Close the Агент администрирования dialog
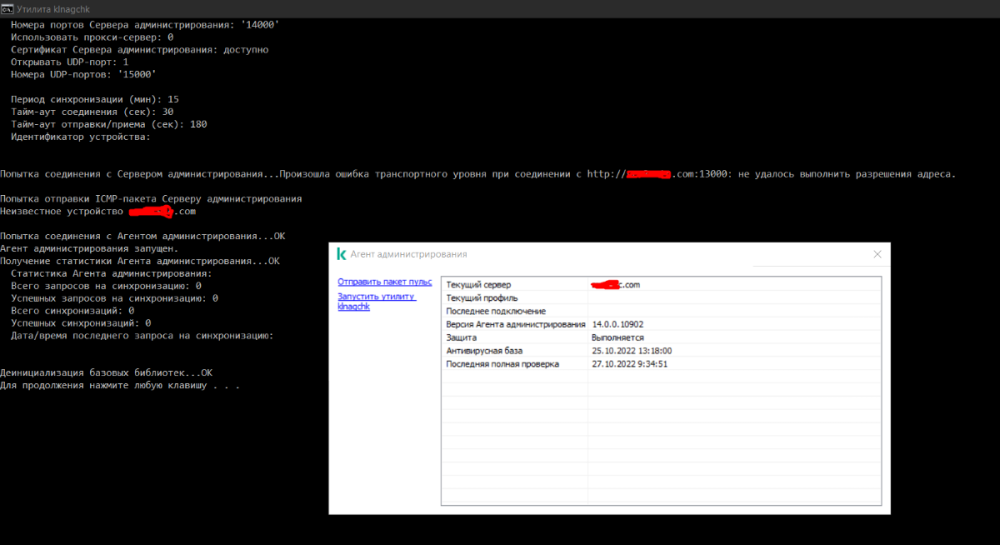The width and height of the screenshot is (1000, 545). (877, 254)
